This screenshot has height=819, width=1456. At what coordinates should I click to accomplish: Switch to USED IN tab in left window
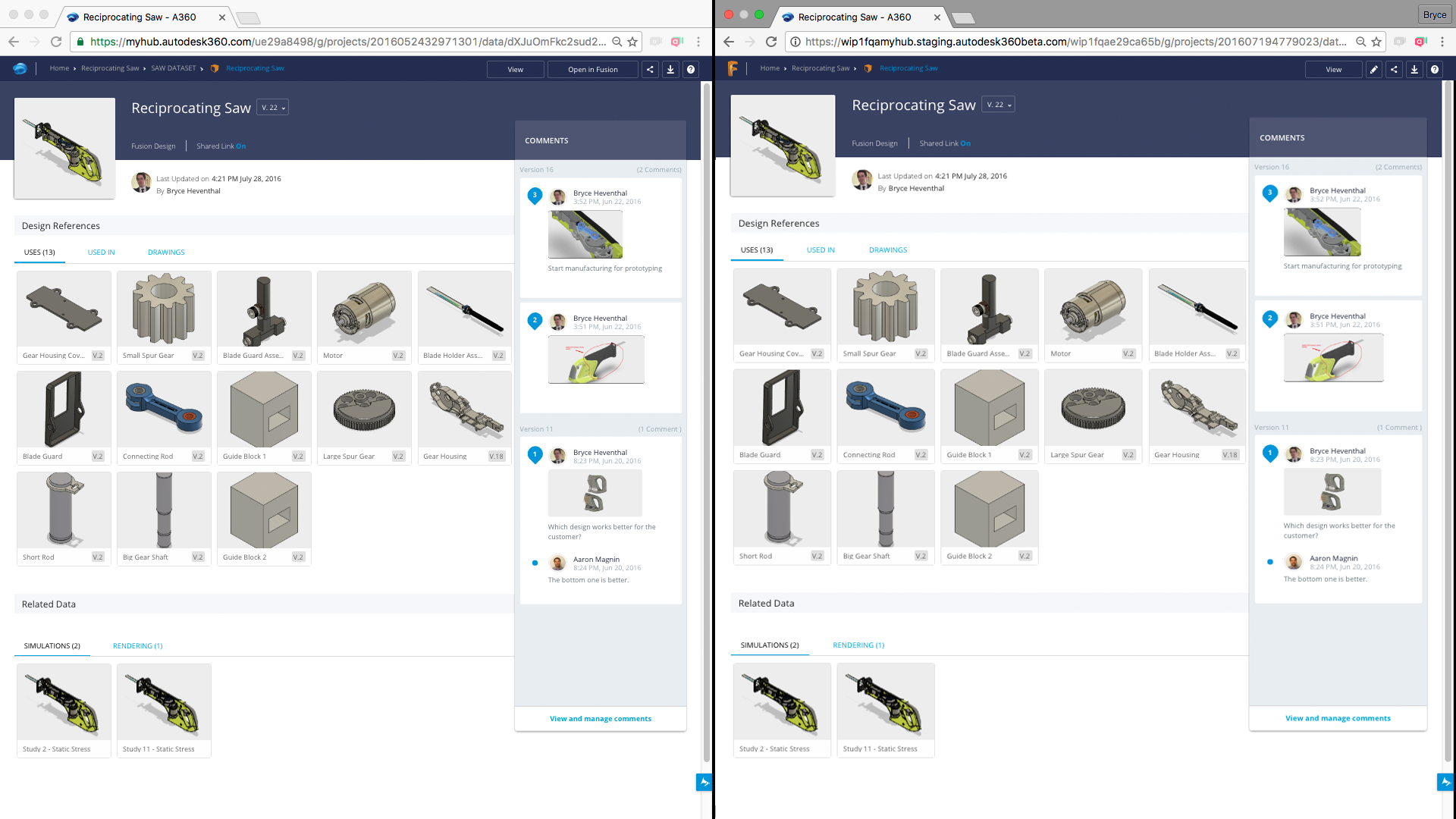[x=101, y=253]
